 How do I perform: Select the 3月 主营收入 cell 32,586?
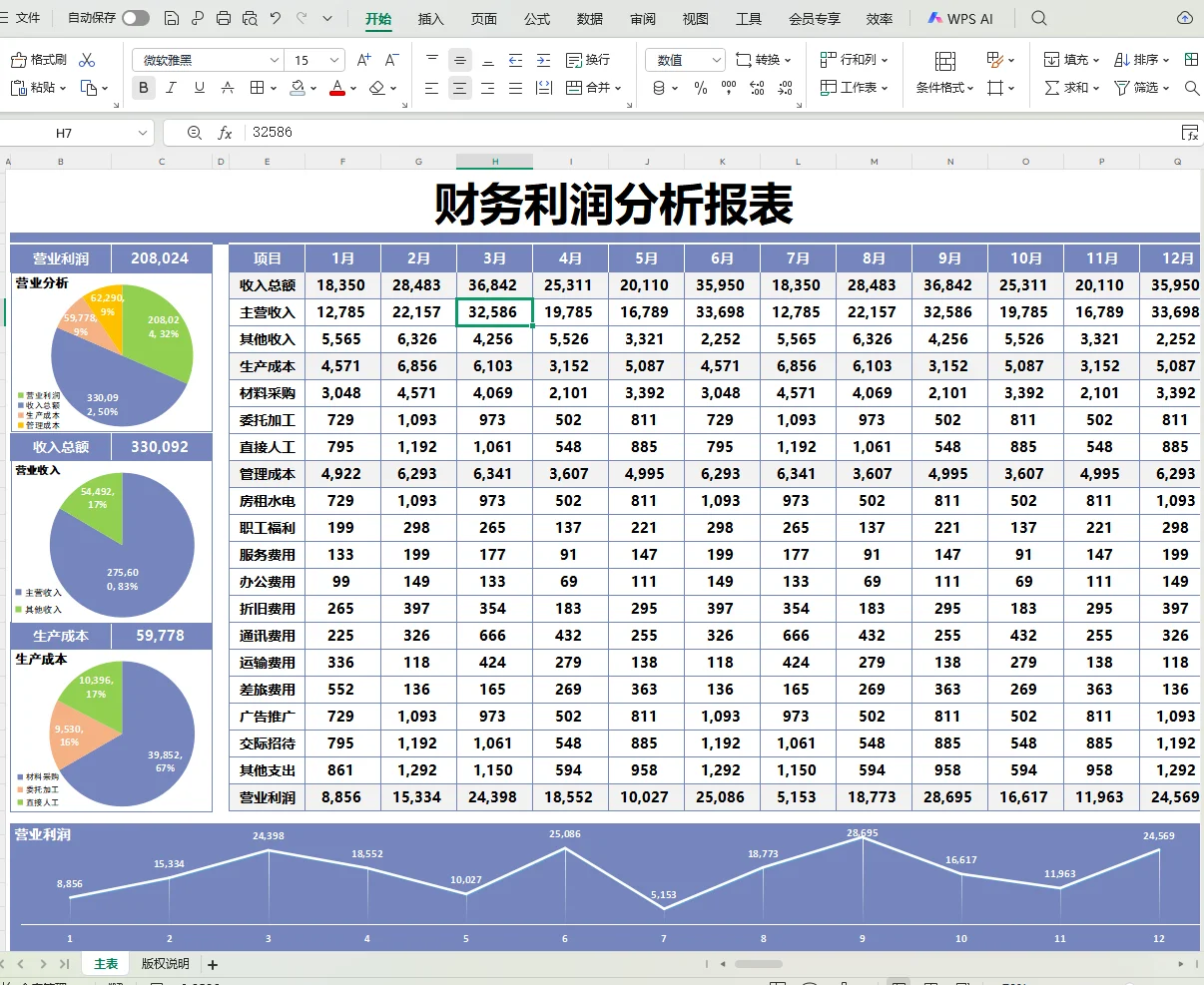tap(494, 312)
